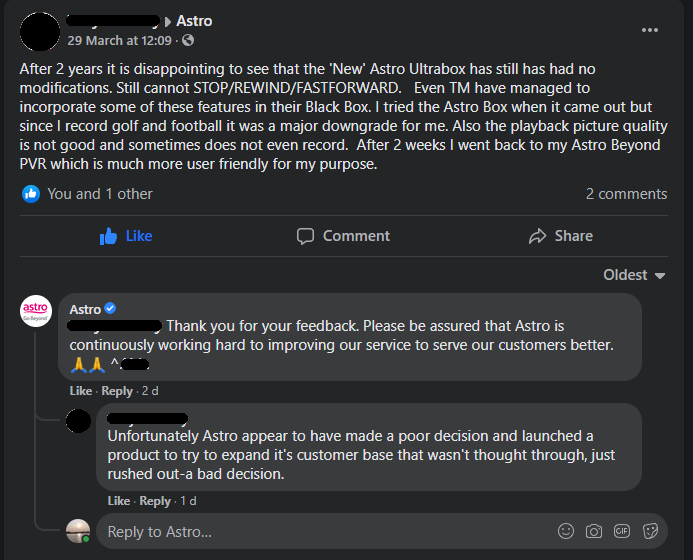View the blue like reaction icon
693x560 pixels.
[x=31, y=194]
